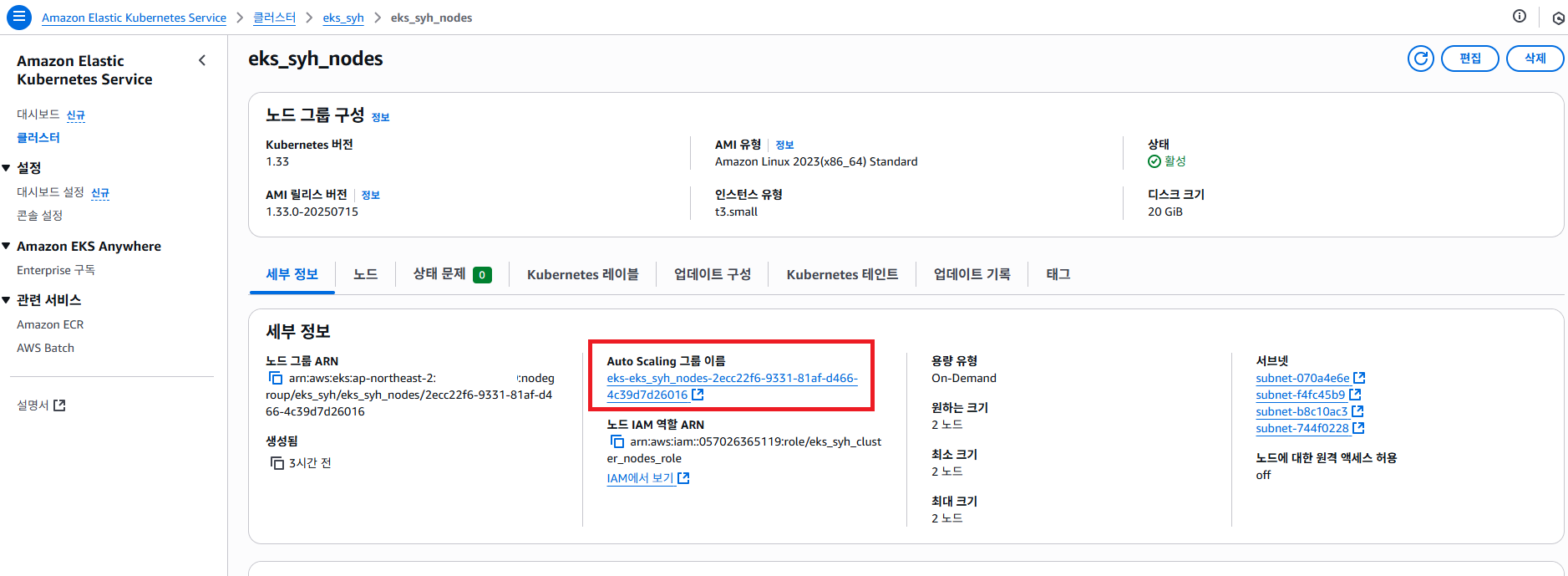
Task: Click 정보 link next to 노드 그룹 구성
Action: point(380,117)
